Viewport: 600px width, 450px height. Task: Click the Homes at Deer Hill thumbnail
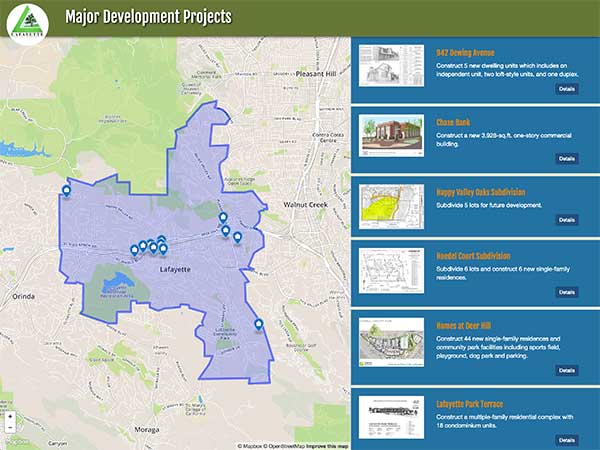coord(391,346)
